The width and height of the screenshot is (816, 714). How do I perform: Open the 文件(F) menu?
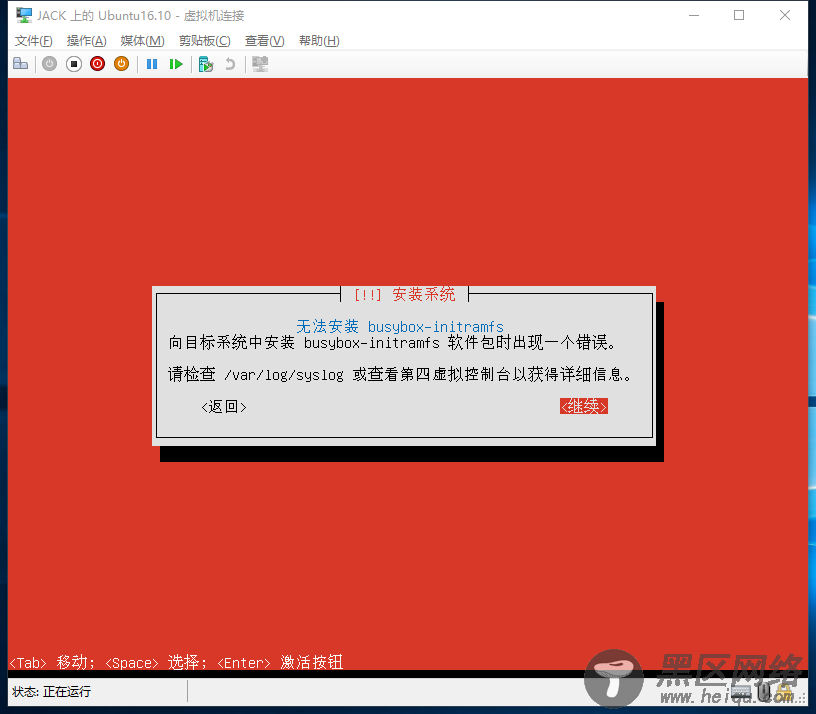pos(34,41)
